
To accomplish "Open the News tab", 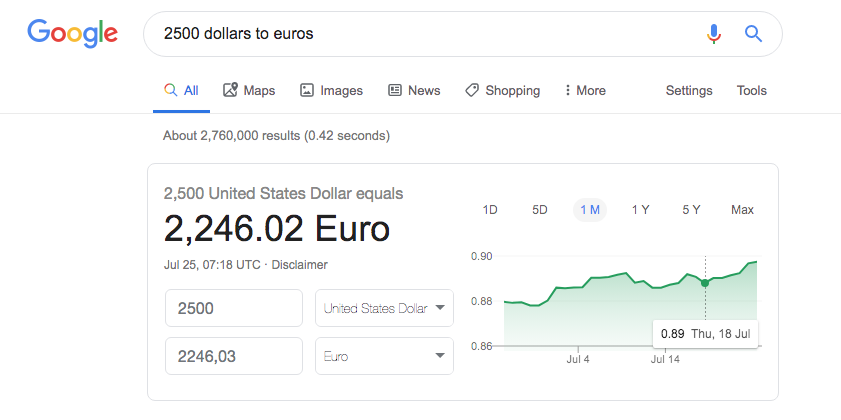I will pyautogui.click(x=414, y=91).
